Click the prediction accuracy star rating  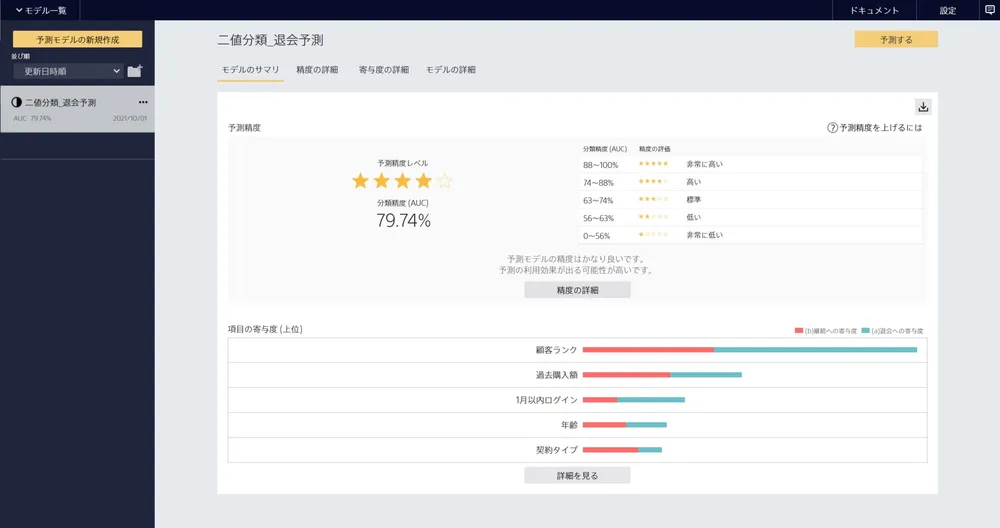coord(402,181)
